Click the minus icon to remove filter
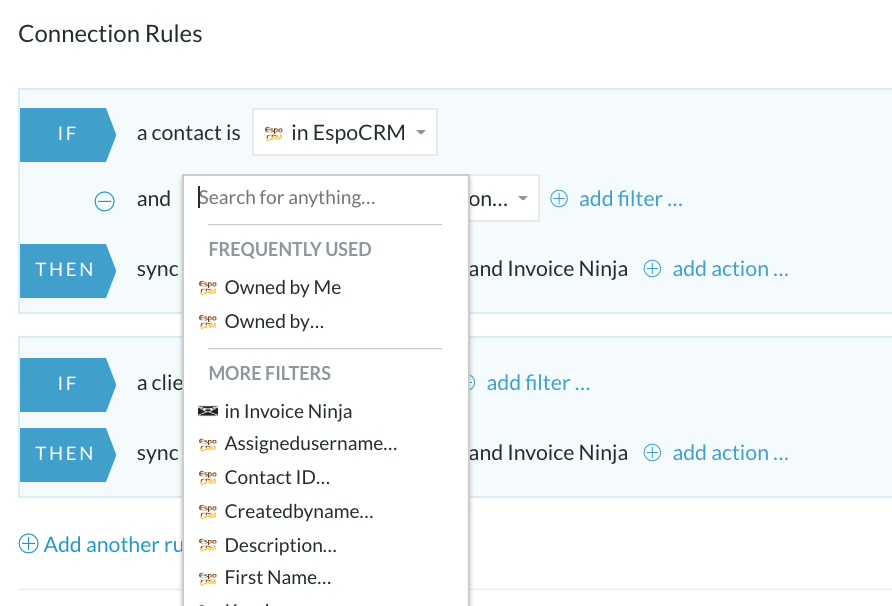Screen dimensions: 892x606 click(104, 200)
